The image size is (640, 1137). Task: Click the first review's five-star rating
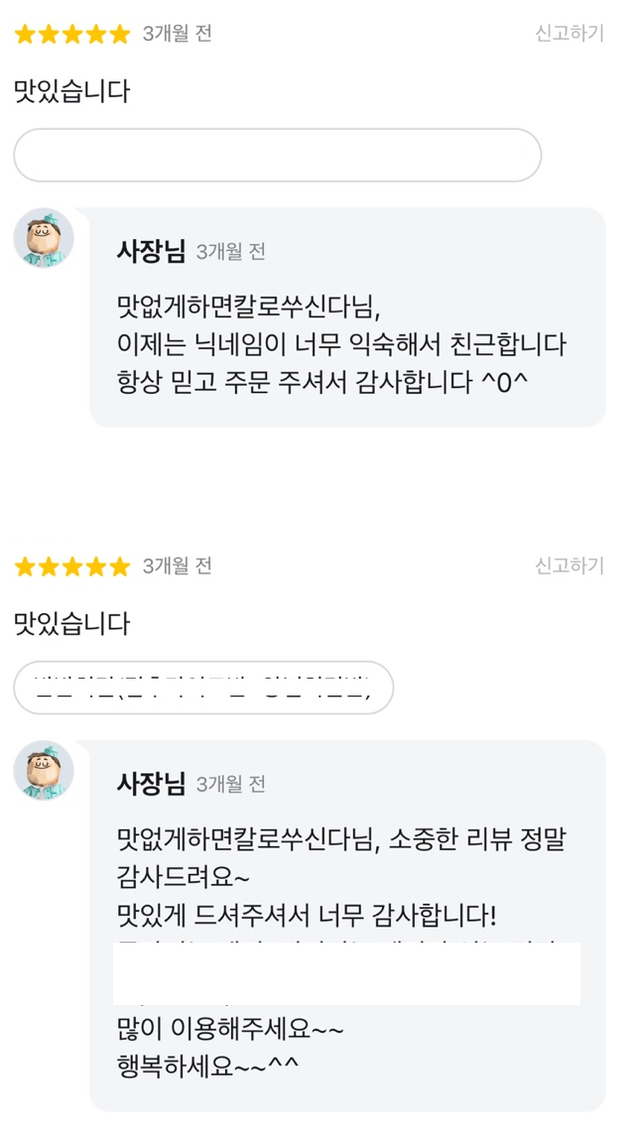click(72, 35)
